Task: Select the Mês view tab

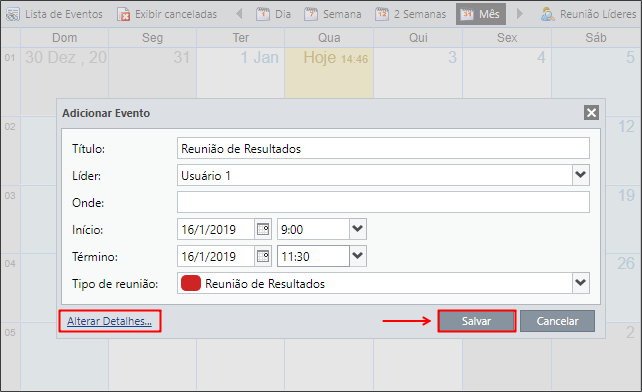Action: tap(481, 14)
